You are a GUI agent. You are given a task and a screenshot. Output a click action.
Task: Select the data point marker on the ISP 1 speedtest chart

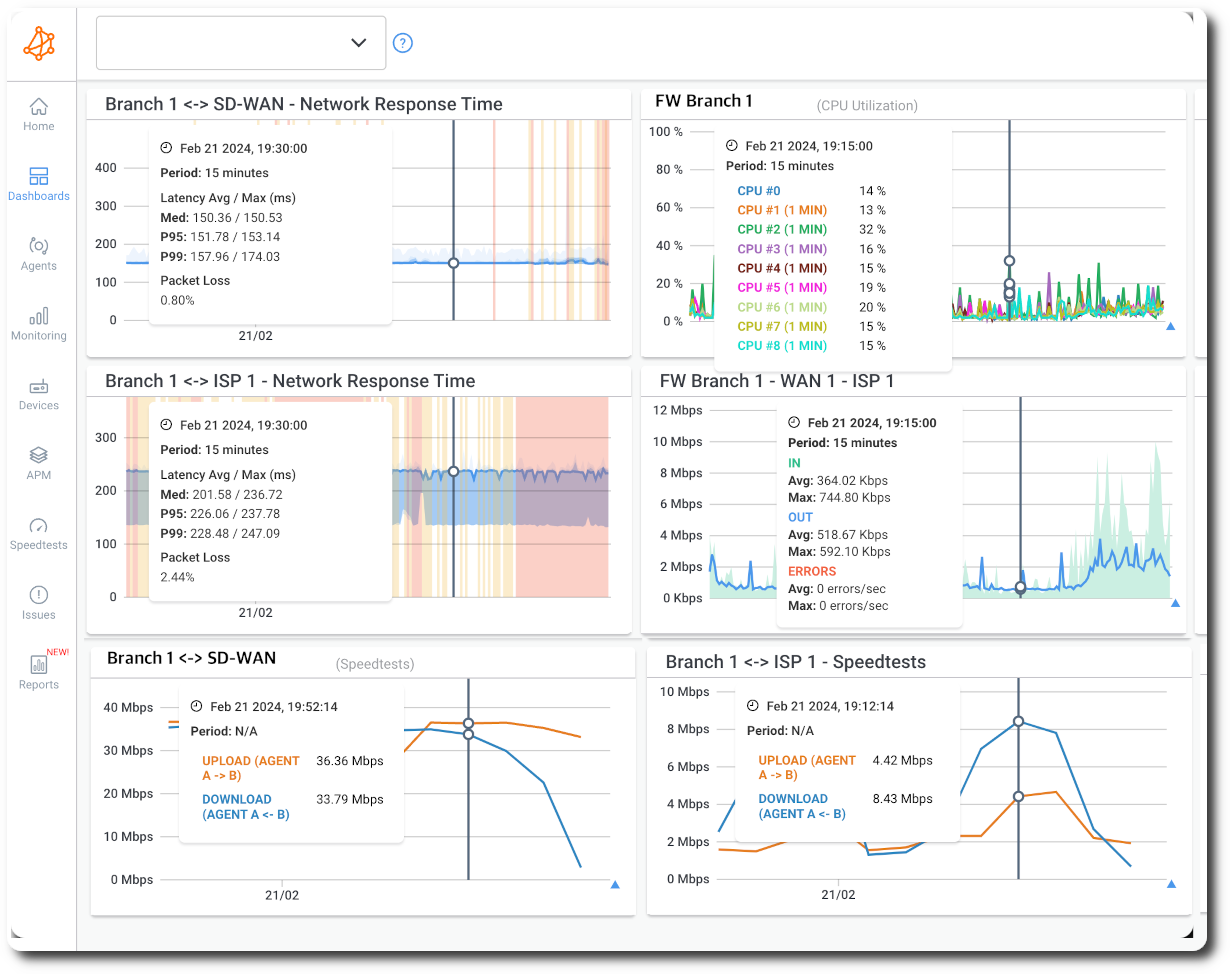click(1018, 720)
